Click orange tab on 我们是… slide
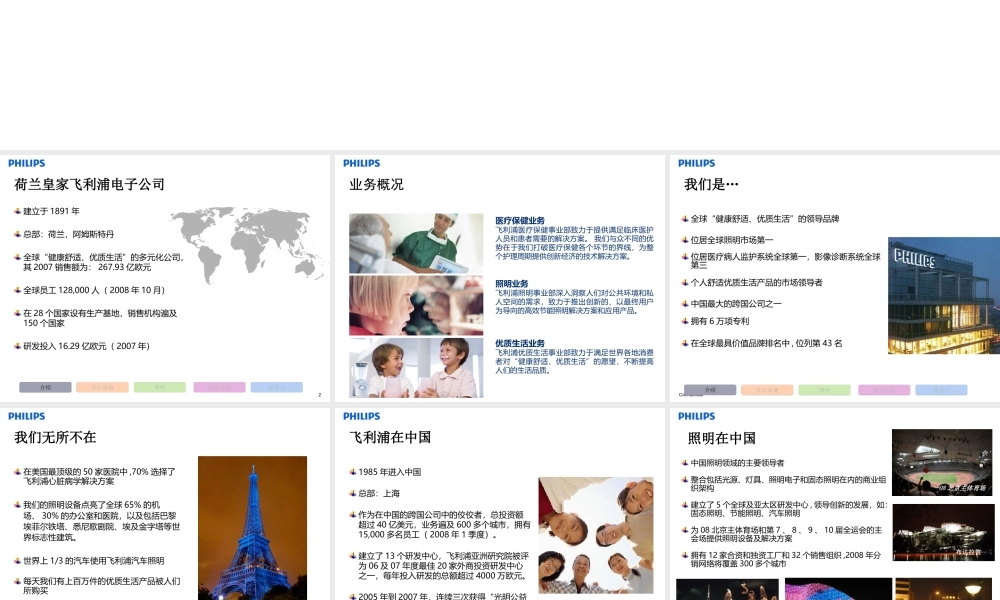 click(767, 390)
